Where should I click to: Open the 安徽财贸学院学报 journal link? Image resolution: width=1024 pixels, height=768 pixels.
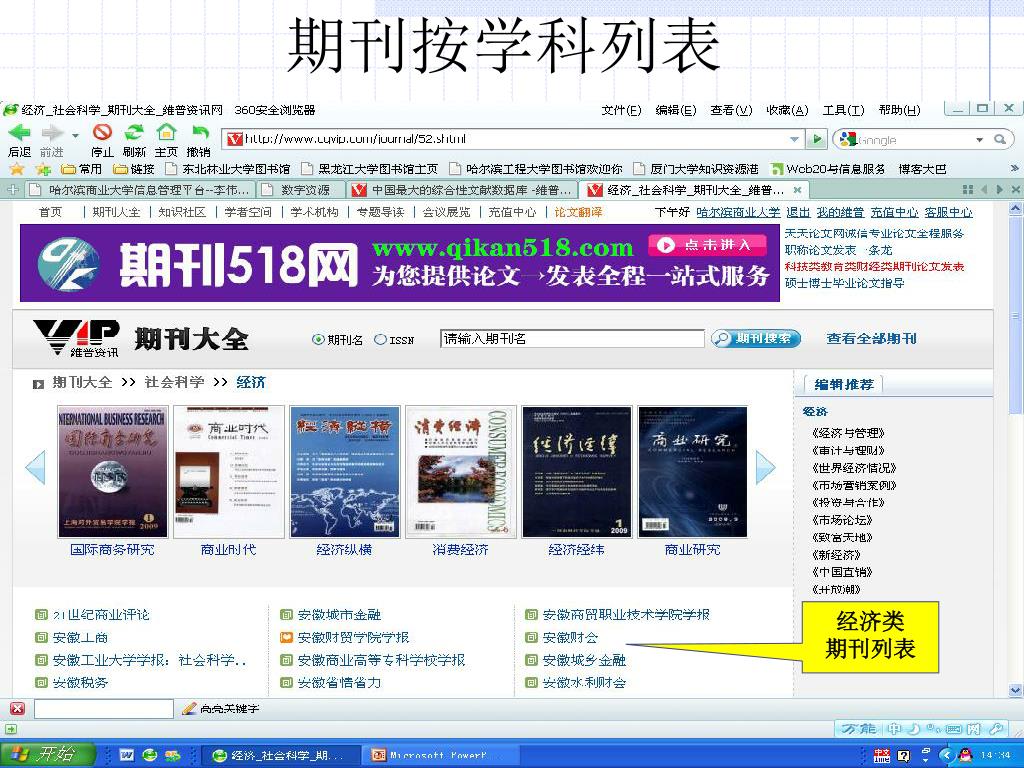tap(353, 637)
